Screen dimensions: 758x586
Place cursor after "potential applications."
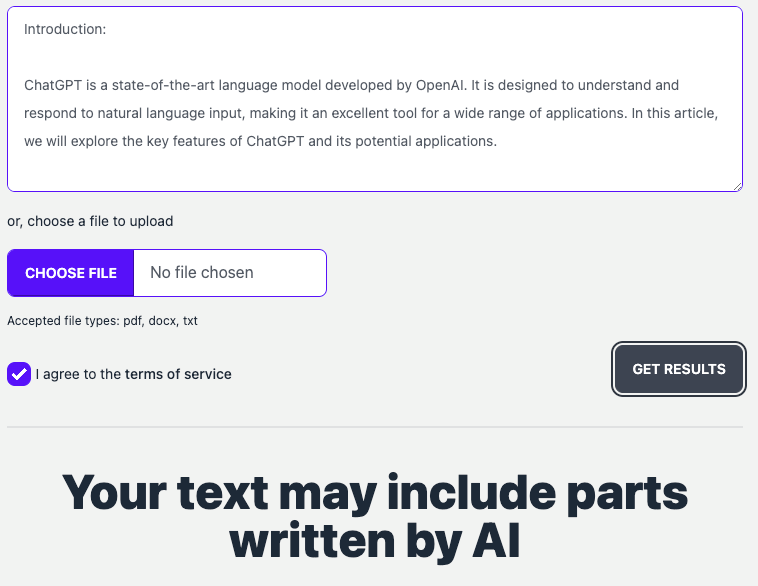point(497,141)
